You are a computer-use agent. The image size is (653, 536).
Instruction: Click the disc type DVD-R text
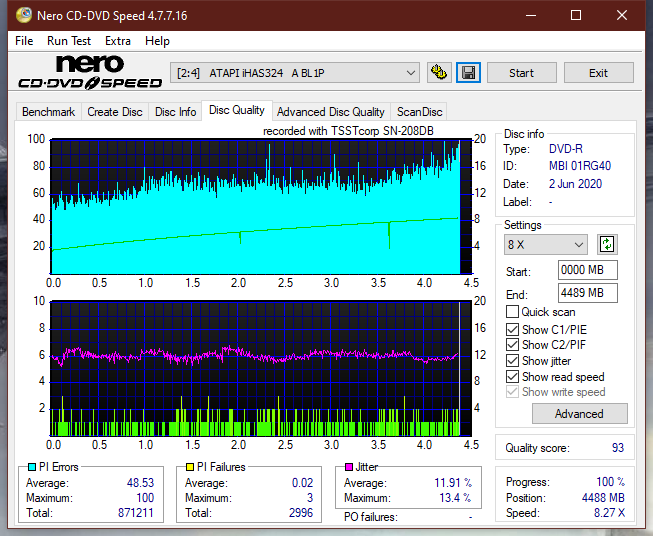(566, 149)
